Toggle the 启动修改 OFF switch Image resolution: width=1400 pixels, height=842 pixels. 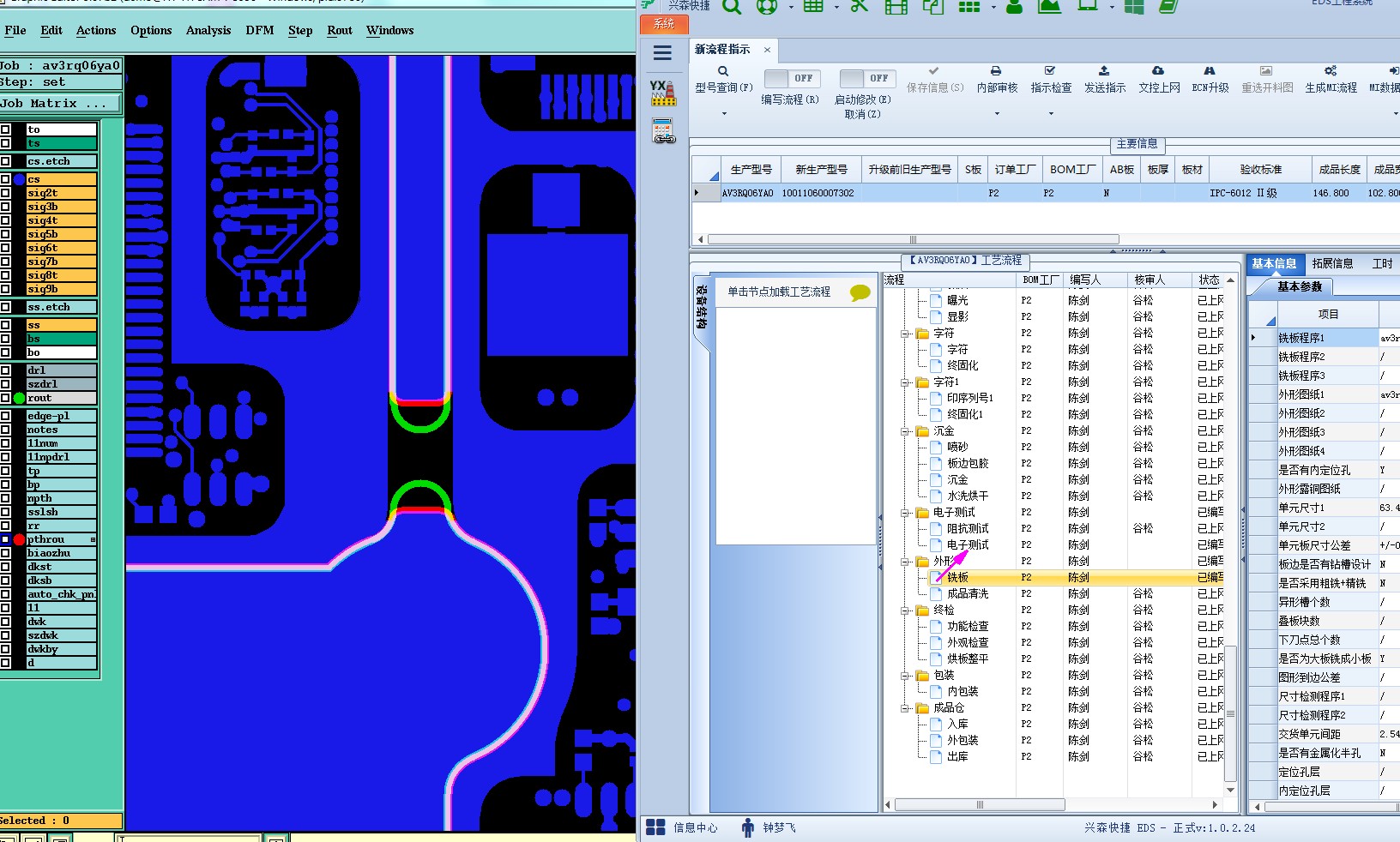867,78
